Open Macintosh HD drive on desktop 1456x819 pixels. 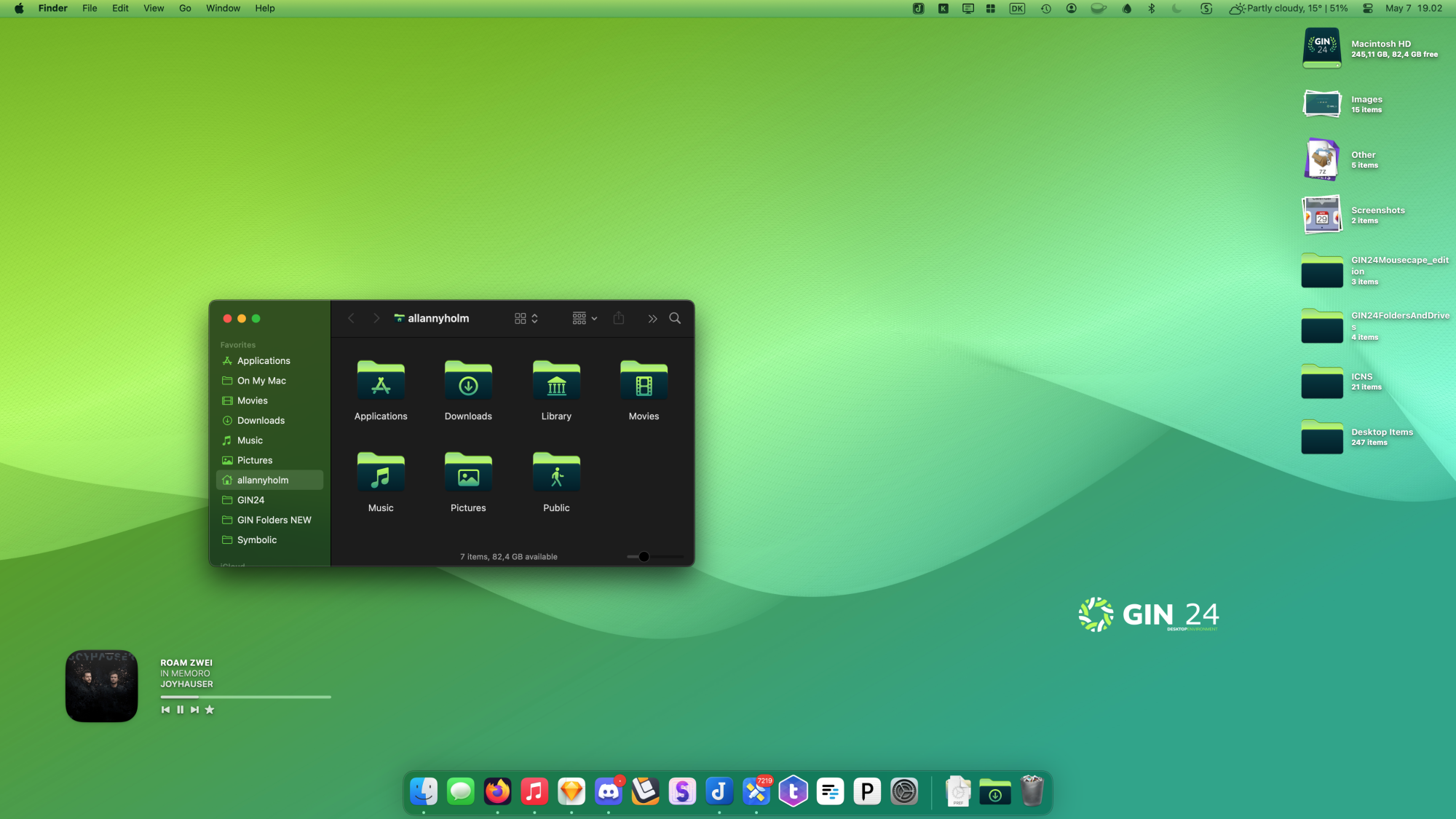point(1321,49)
